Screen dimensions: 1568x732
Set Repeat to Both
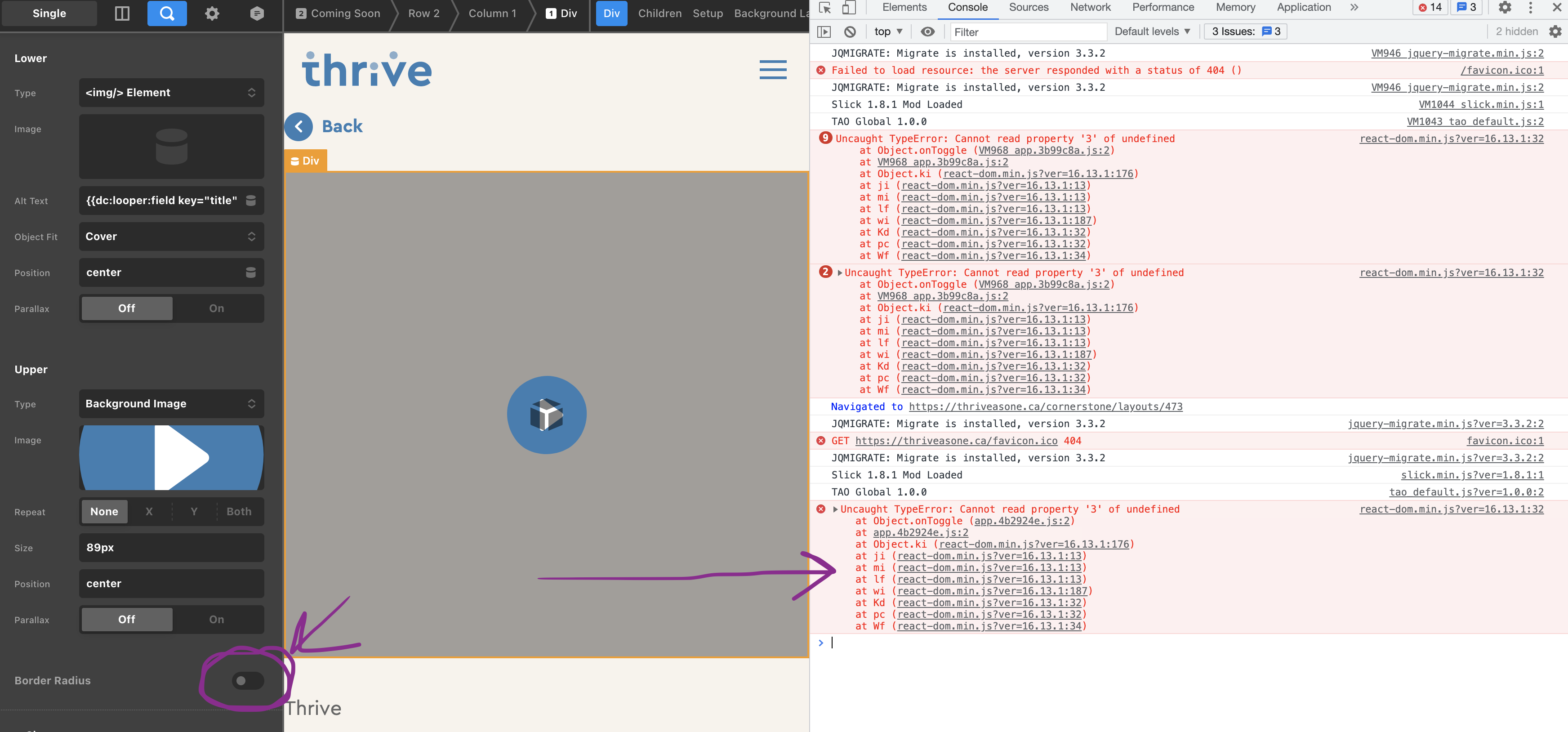(239, 512)
